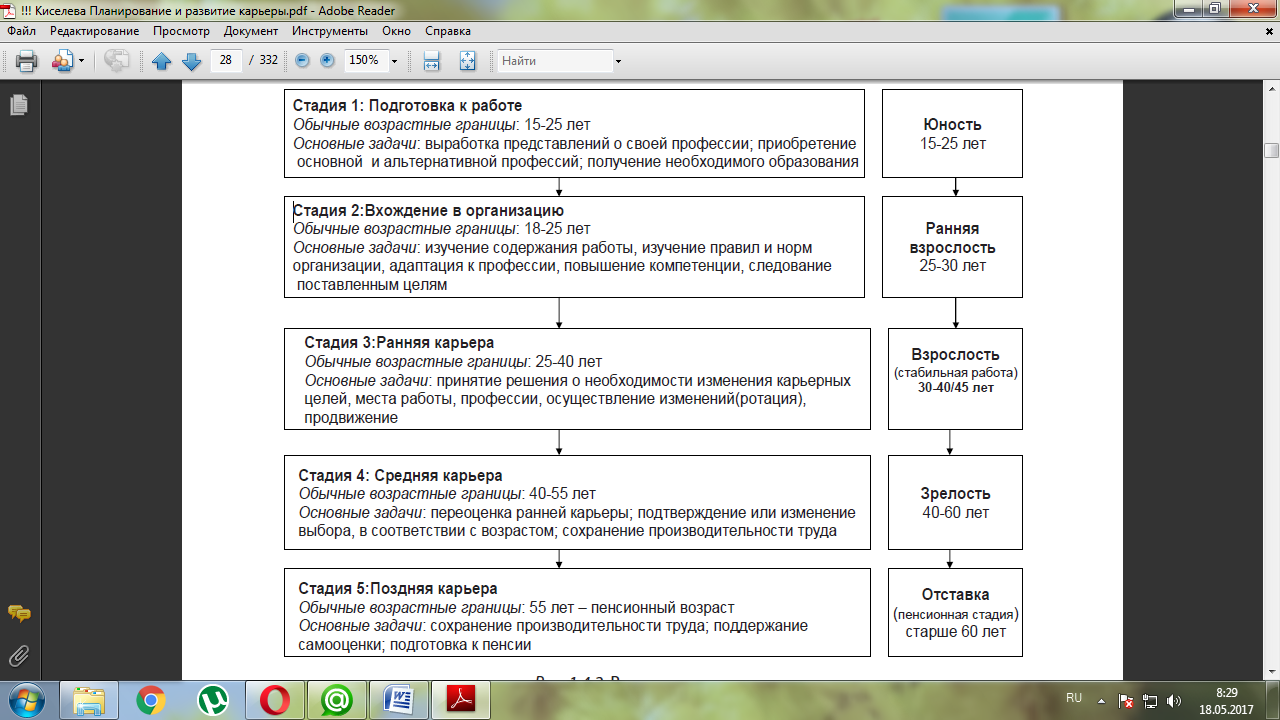
Task: Click the 'Юность' box label
Action: point(953,125)
